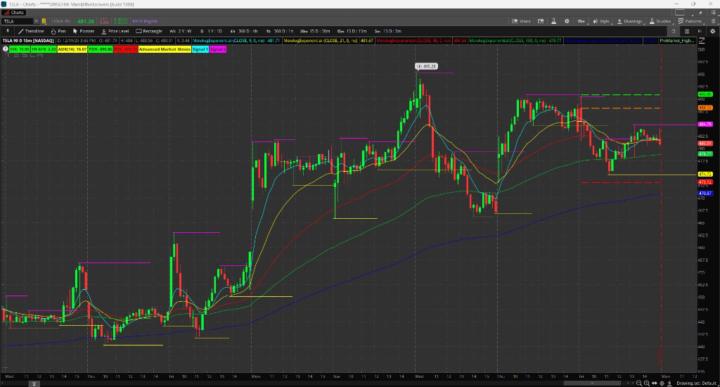Click the yellow symbol color link swatch

point(44,21)
